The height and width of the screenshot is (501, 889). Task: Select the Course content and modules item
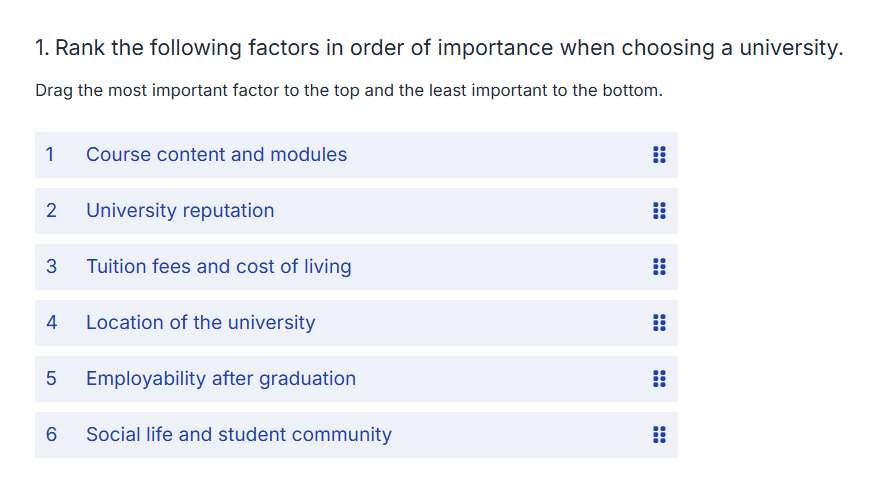[x=356, y=155]
